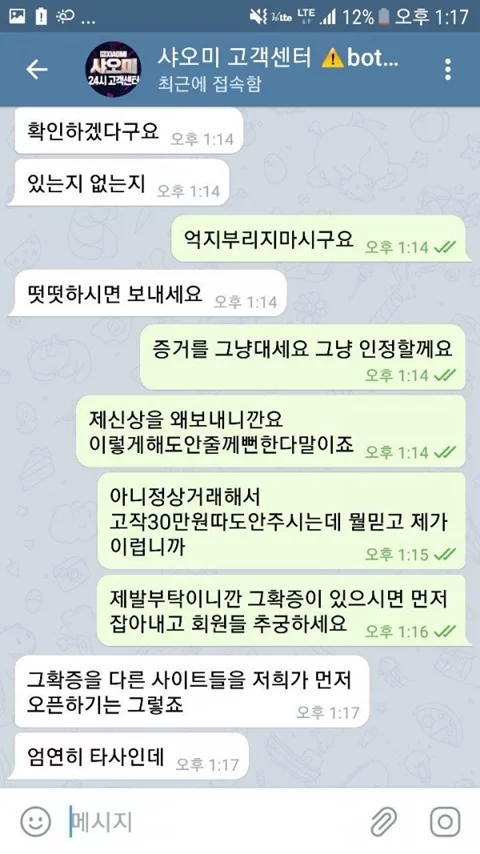
Task: Open the emoji picker smiley icon
Action: [x=36, y=821]
